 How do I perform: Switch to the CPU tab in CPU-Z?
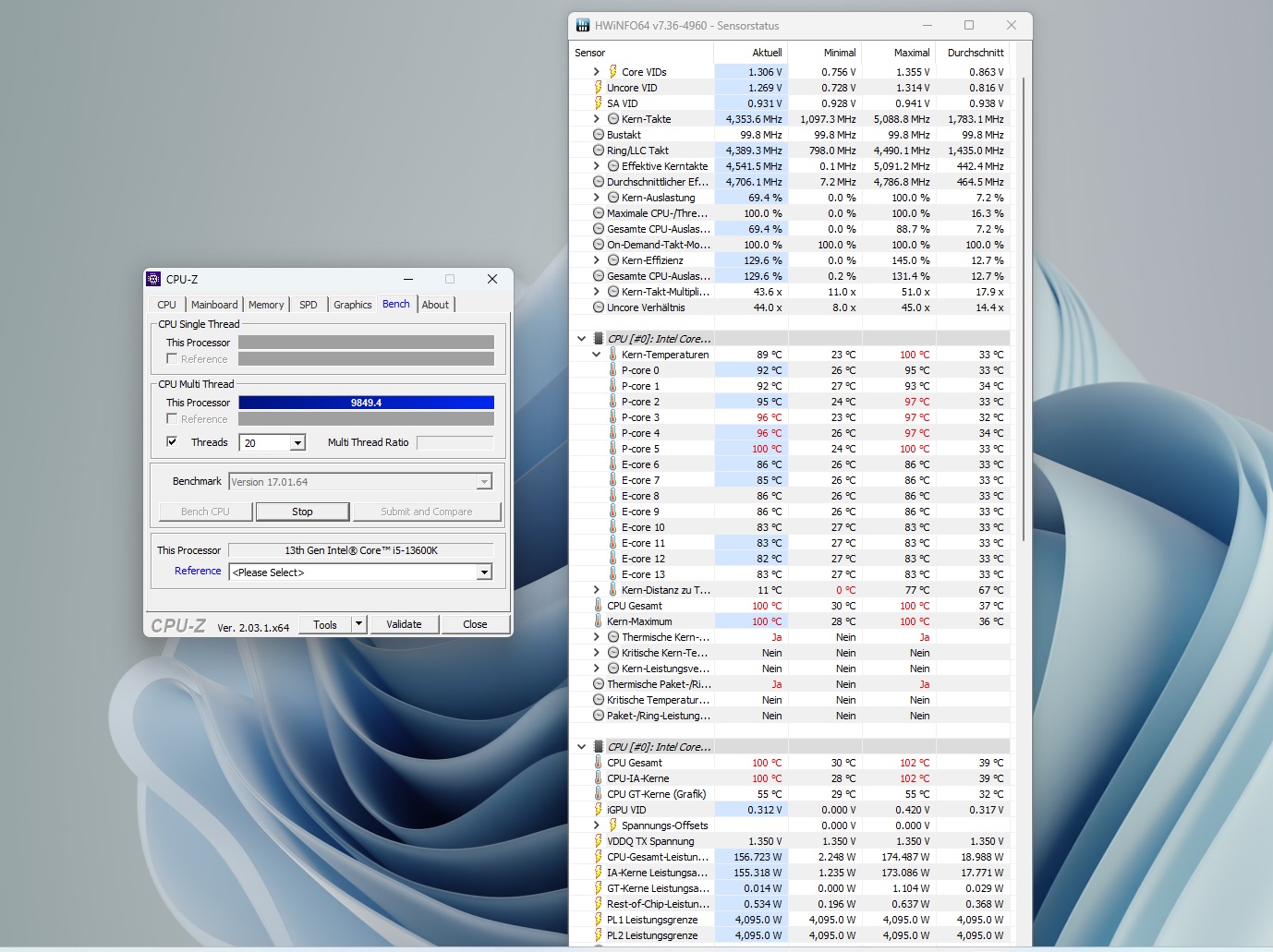[x=166, y=305]
